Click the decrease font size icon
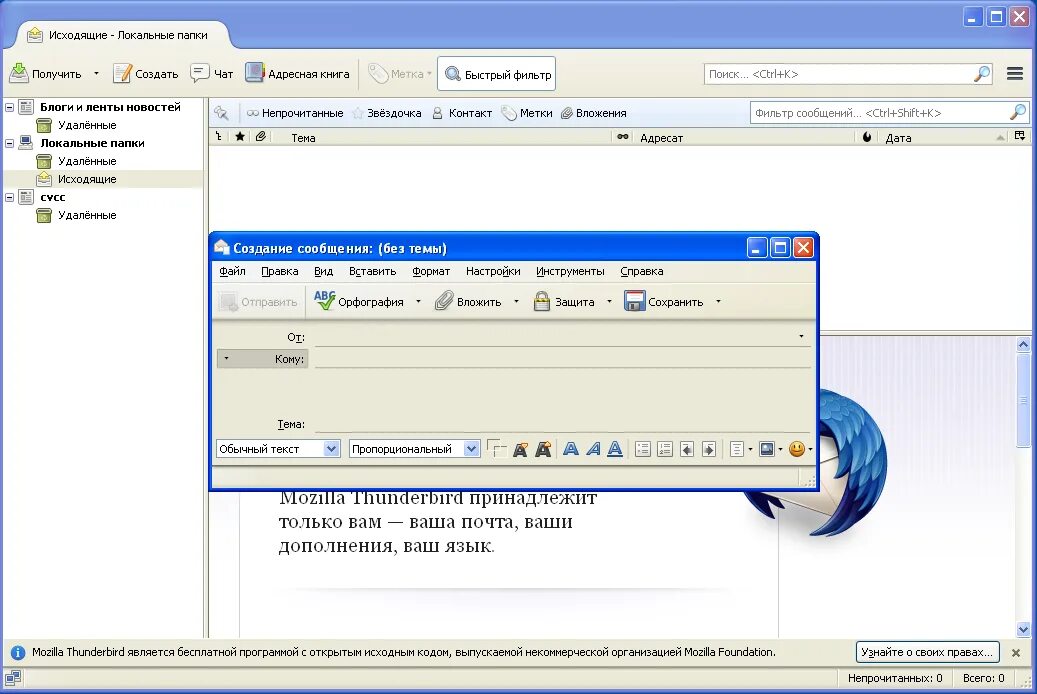Image resolution: width=1037 pixels, height=694 pixels. pyautogui.click(x=520, y=449)
